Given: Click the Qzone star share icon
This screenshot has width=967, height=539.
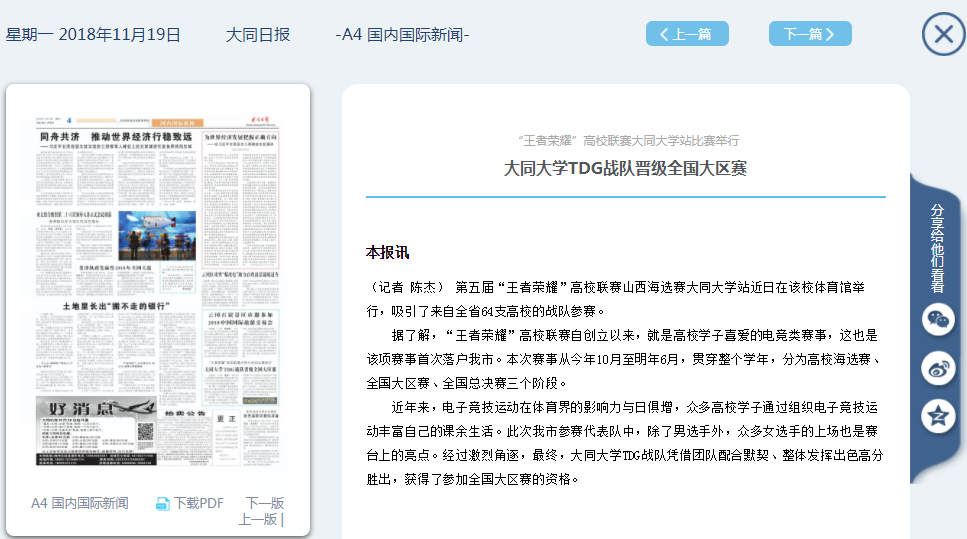Looking at the screenshot, I should click(938, 416).
